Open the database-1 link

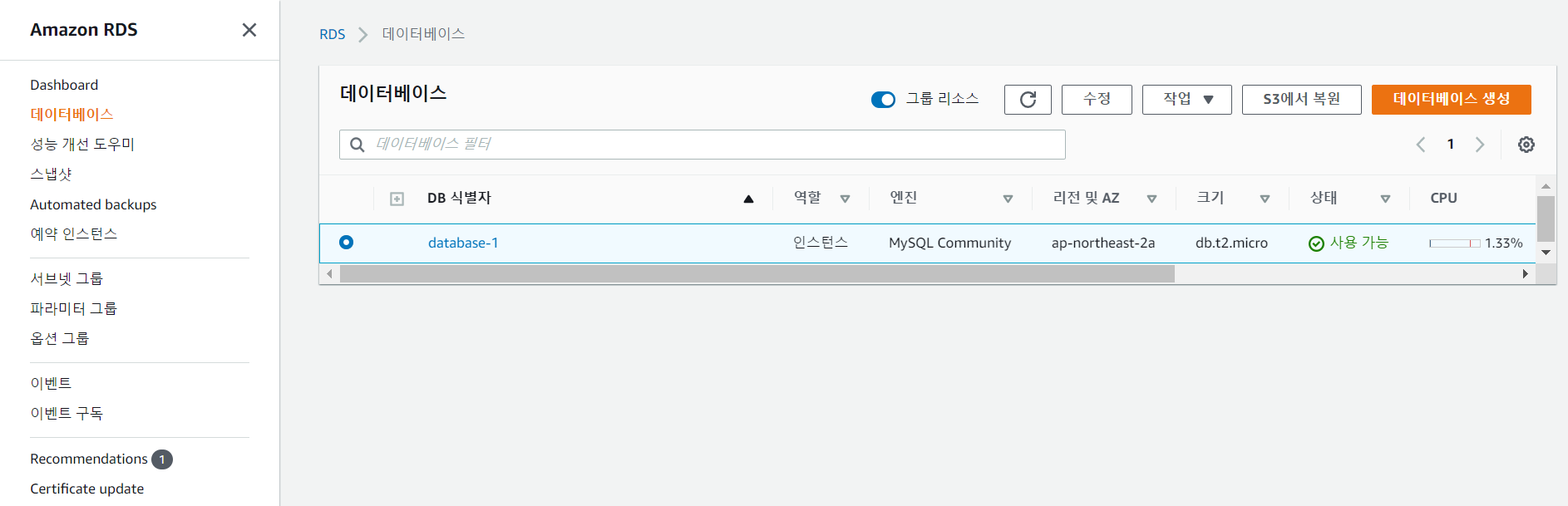tap(463, 243)
